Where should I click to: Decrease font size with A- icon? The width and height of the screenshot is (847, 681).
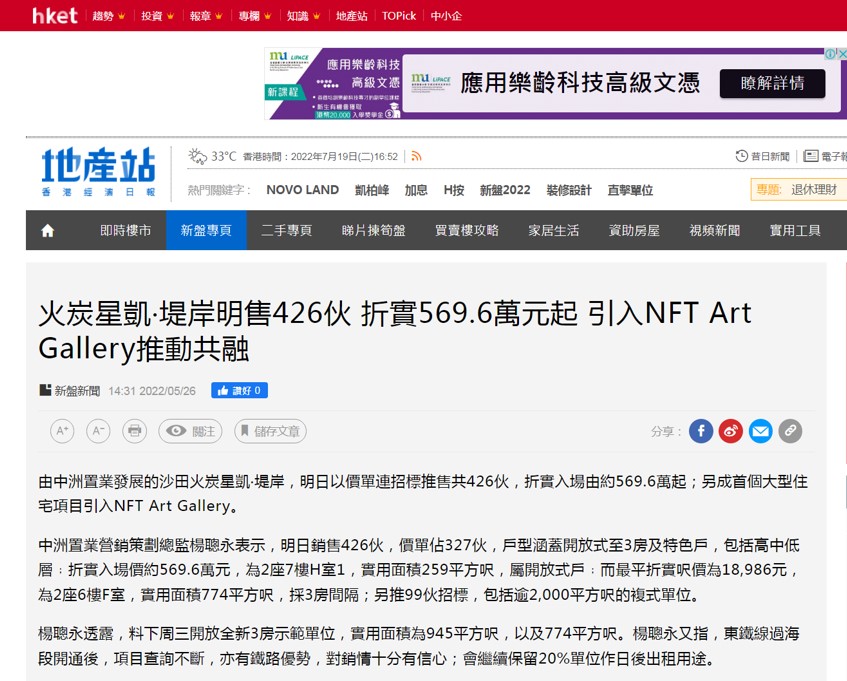coord(96,431)
